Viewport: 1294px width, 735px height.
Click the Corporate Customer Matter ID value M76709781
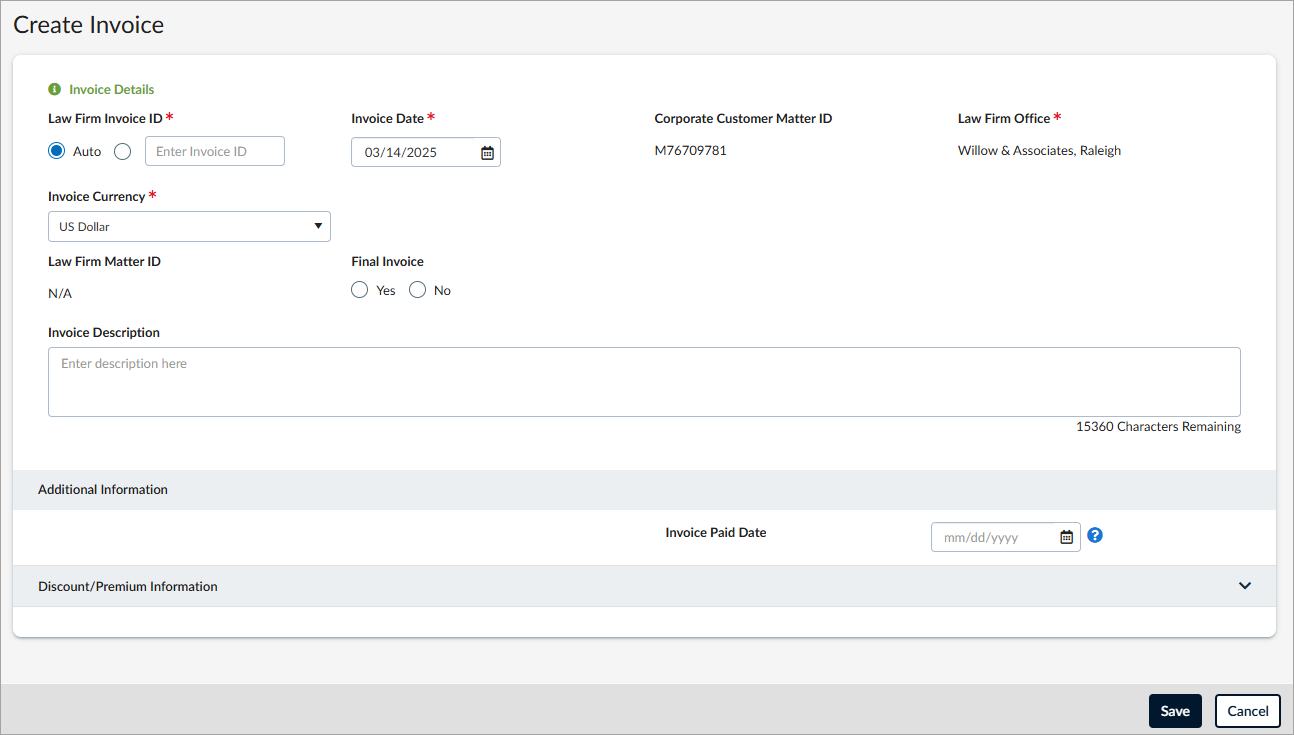click(x=692, y=150)
